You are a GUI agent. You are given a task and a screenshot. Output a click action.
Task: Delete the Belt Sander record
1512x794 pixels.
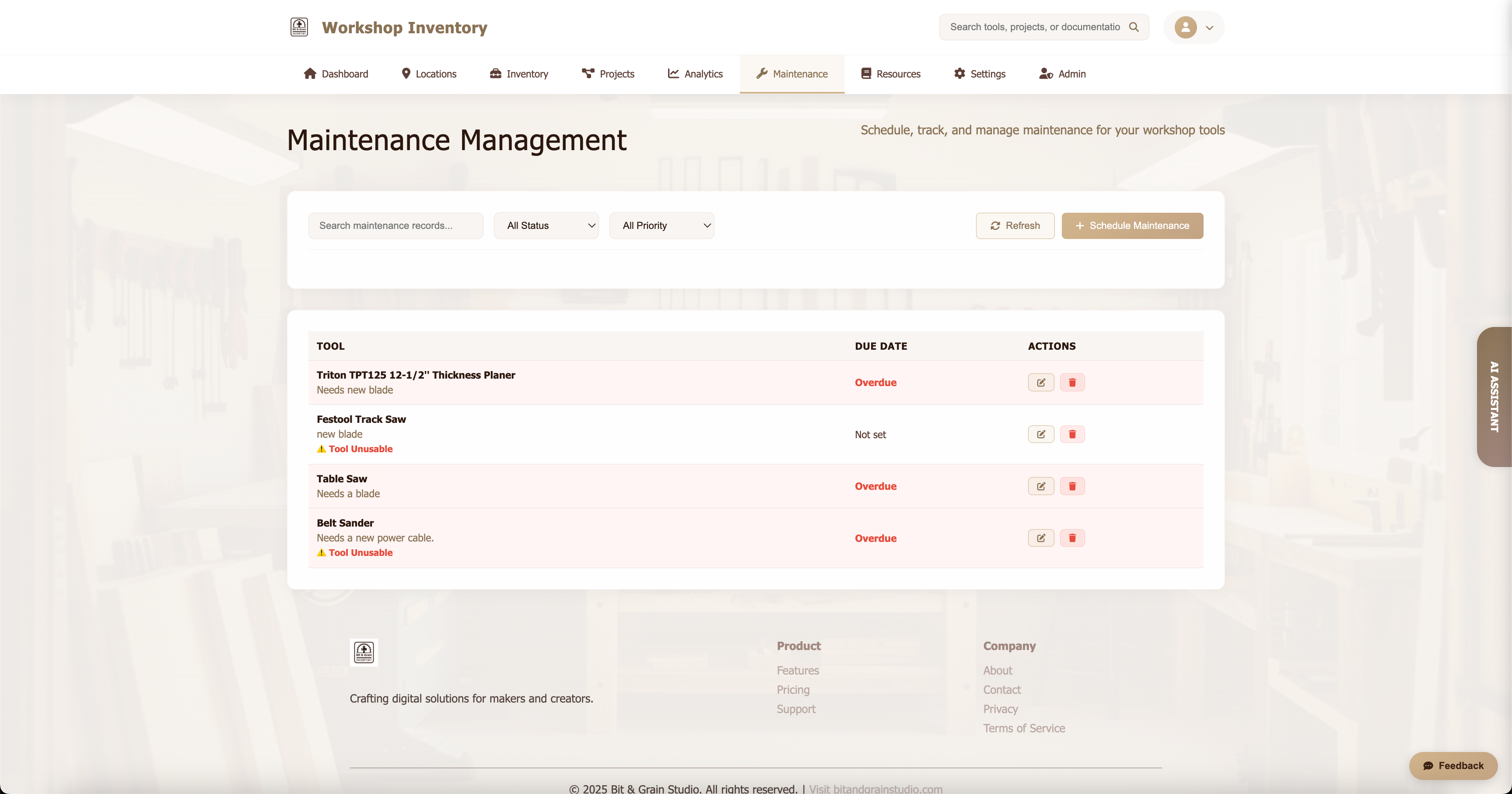[1072, 538]
